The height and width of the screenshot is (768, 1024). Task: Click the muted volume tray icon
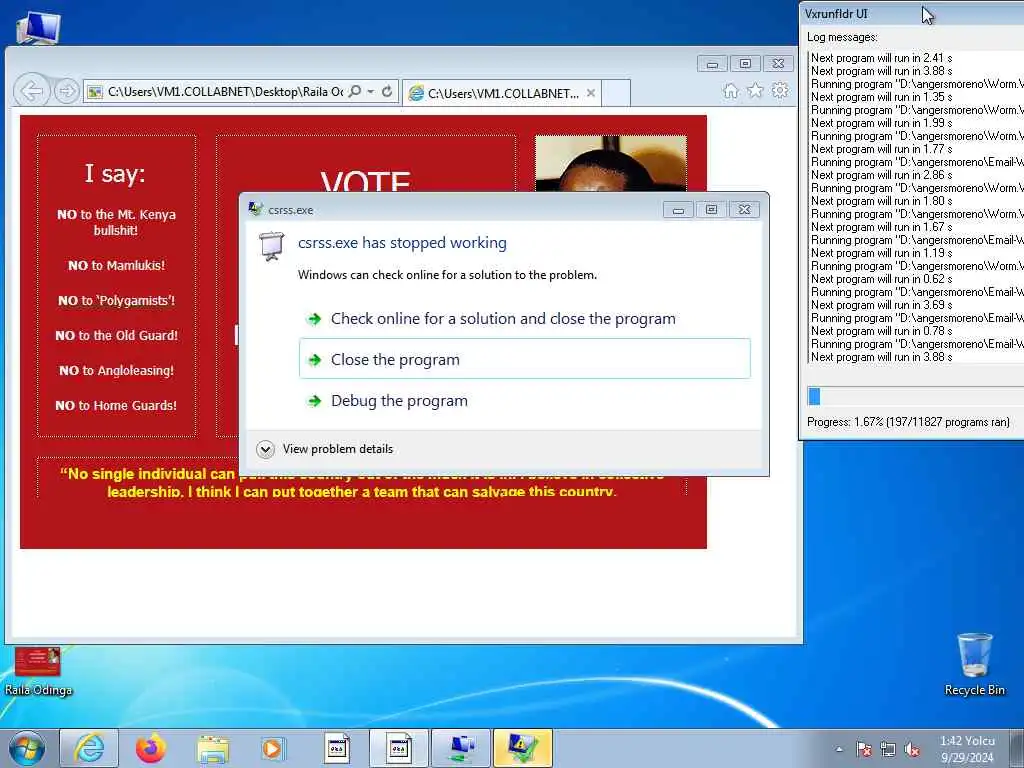(x=912, y=750)
